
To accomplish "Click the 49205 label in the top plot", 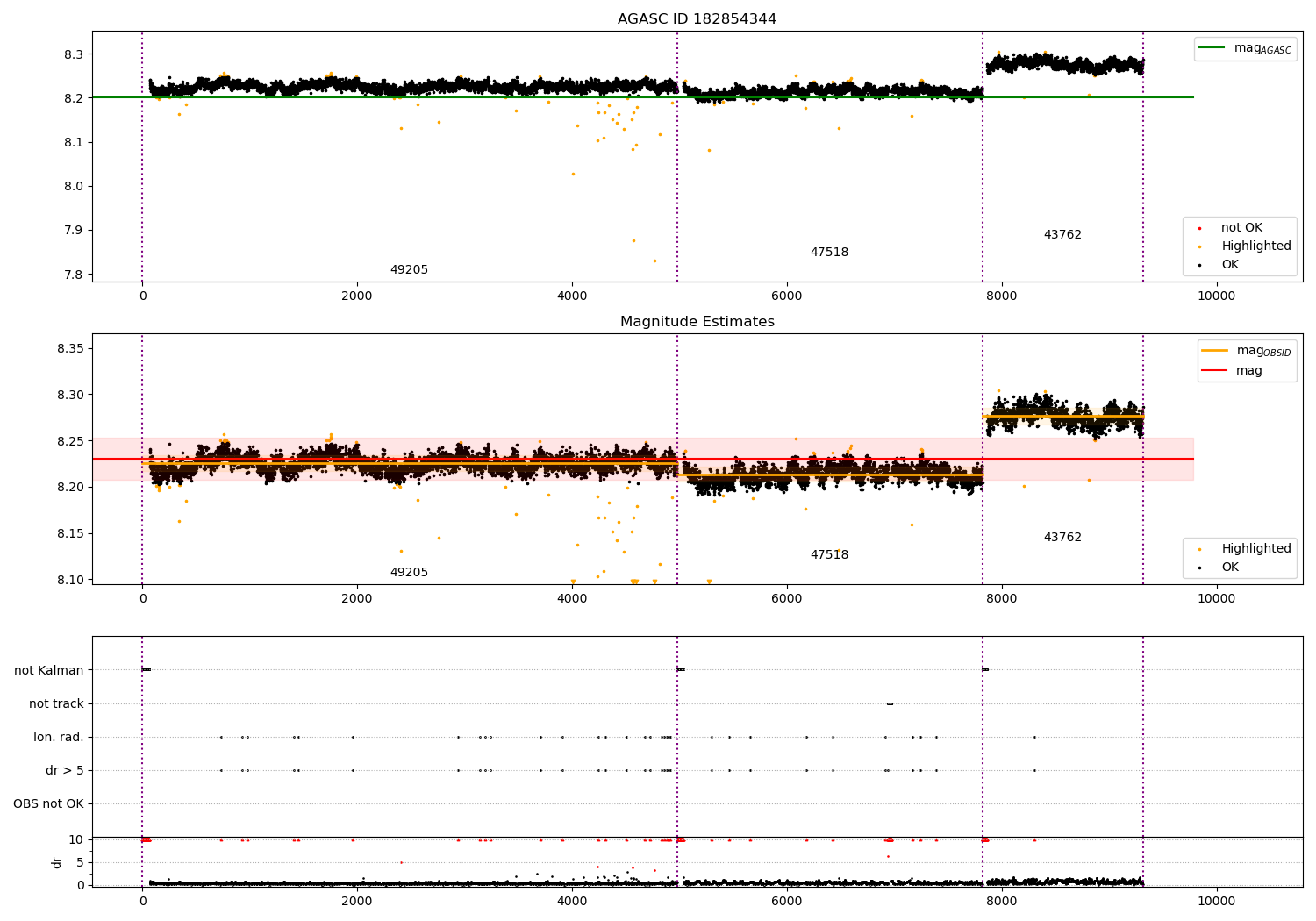I will point(409,270).
